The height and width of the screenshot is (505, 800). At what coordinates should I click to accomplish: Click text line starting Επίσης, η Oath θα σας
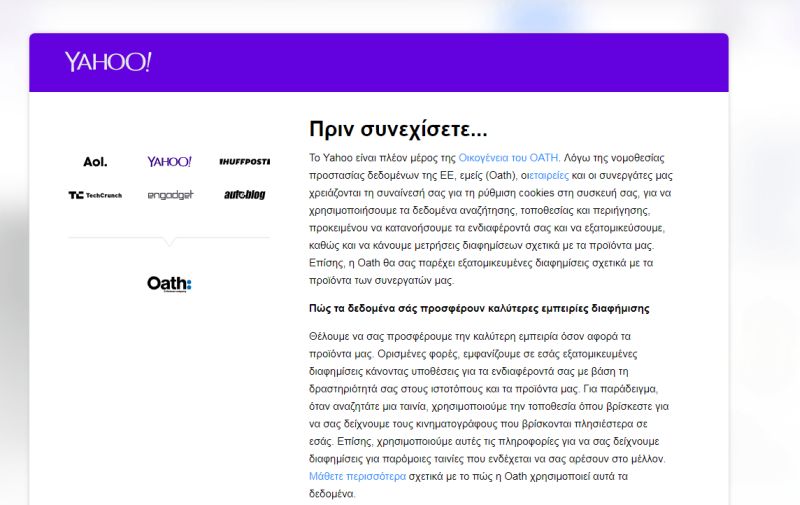[x=481, y=263]
